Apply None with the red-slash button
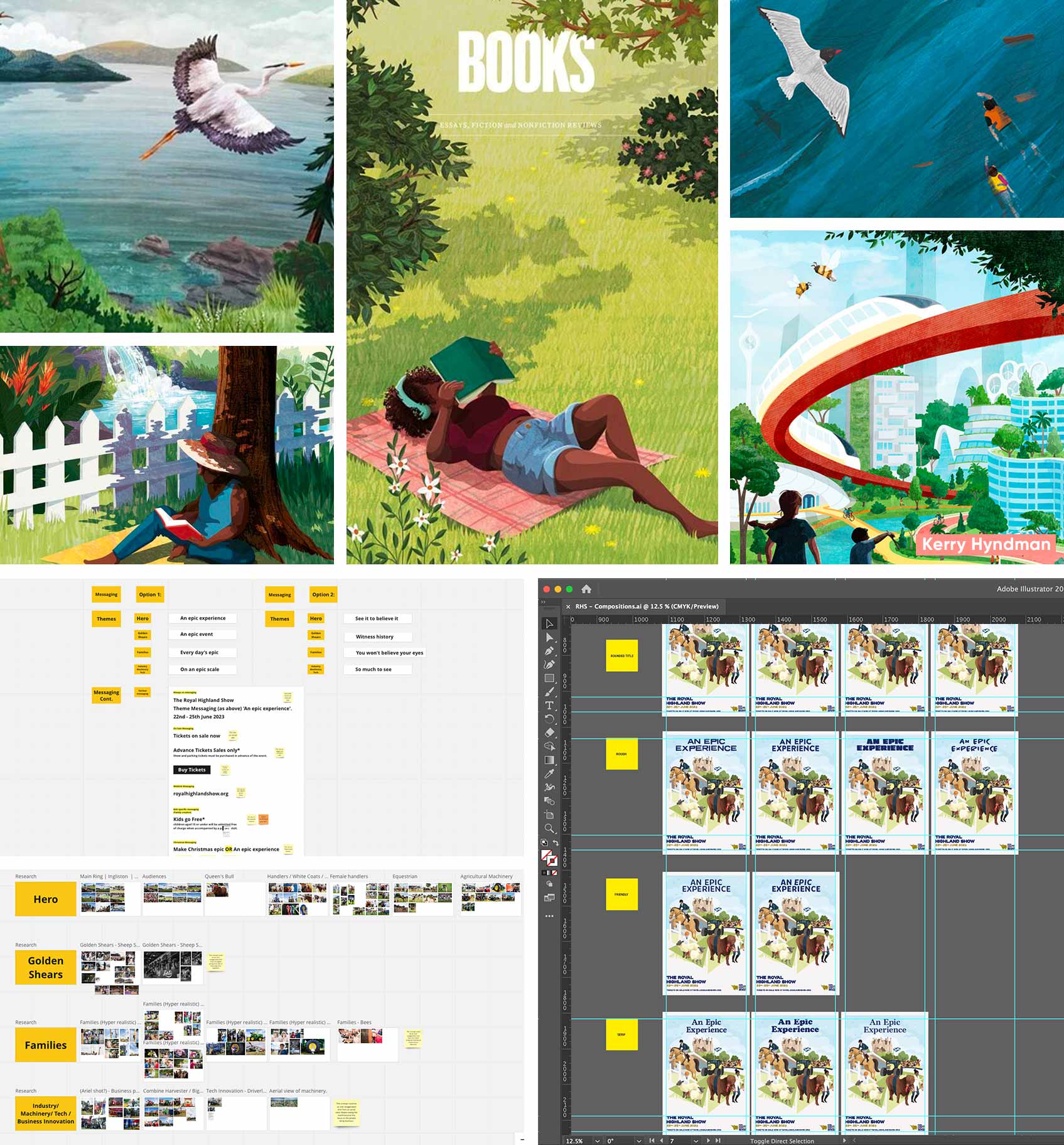 (x=555, y=873)
